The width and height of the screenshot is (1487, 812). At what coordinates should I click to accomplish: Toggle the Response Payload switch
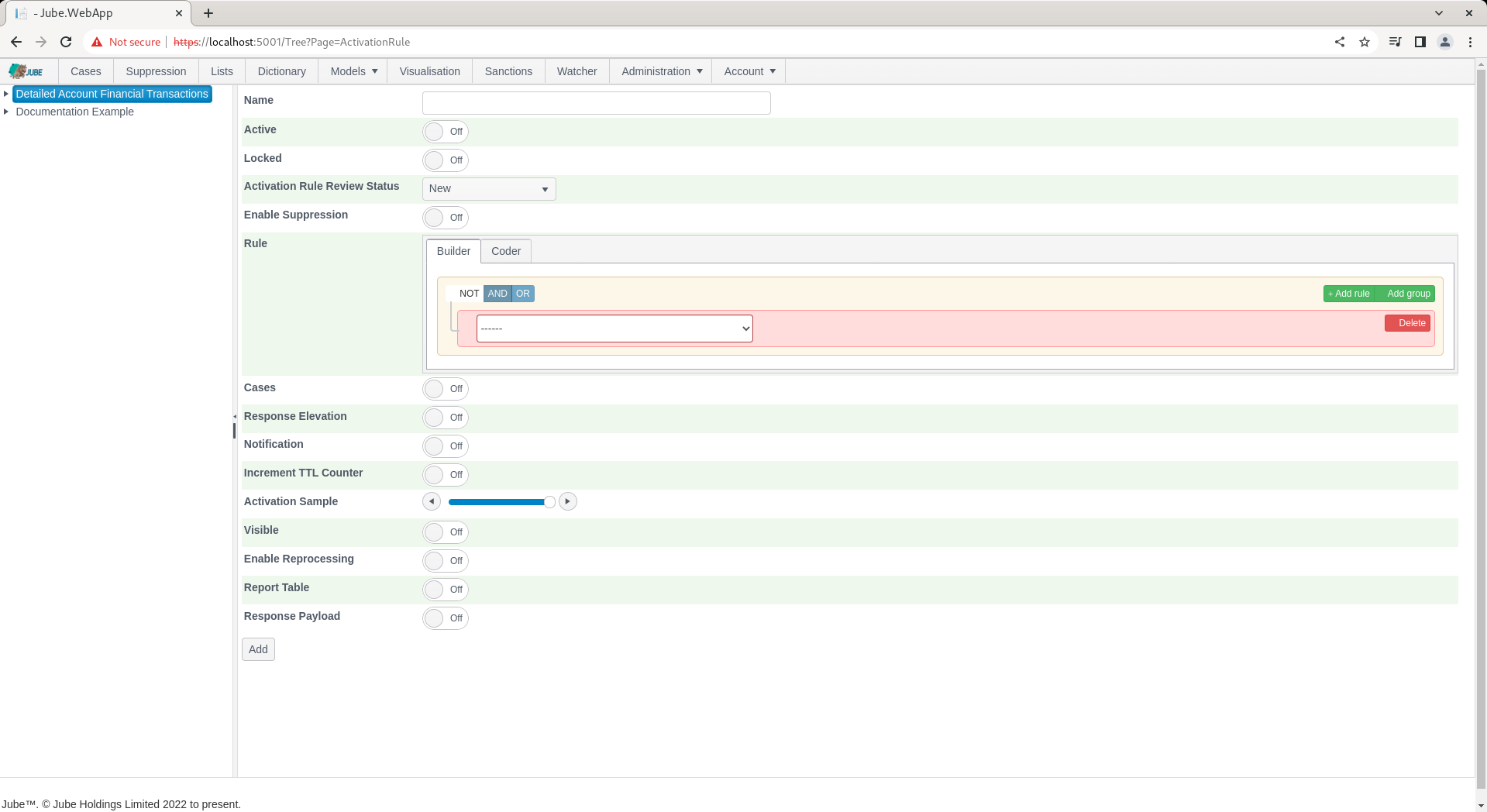pyautogui.click(x=446, y=618)
